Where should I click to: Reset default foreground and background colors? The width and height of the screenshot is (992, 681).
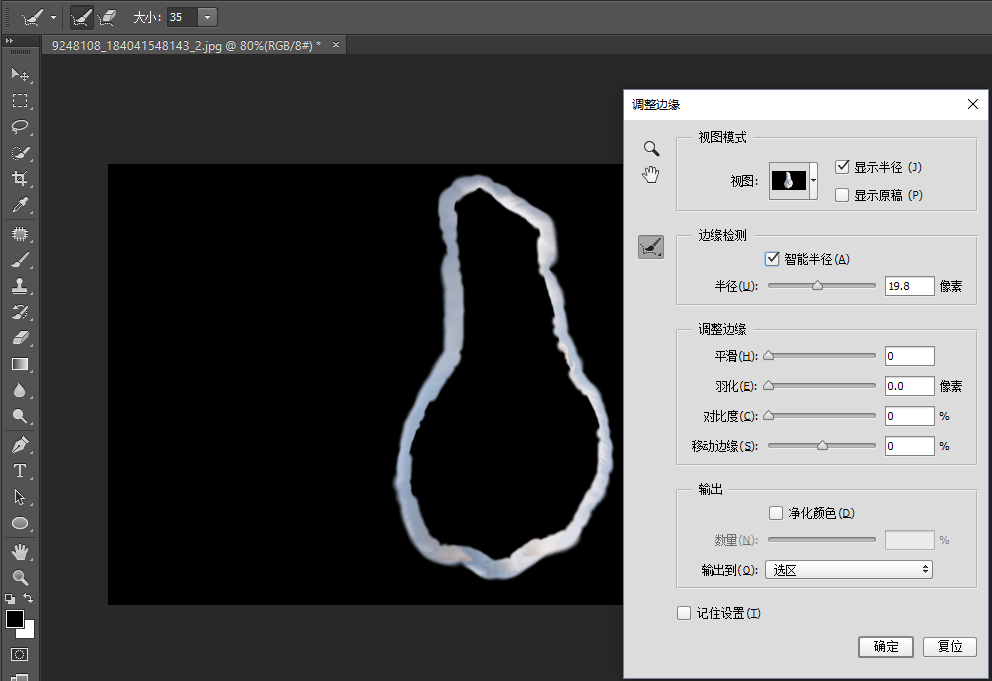pyautogui.click(x=10, y=598)
